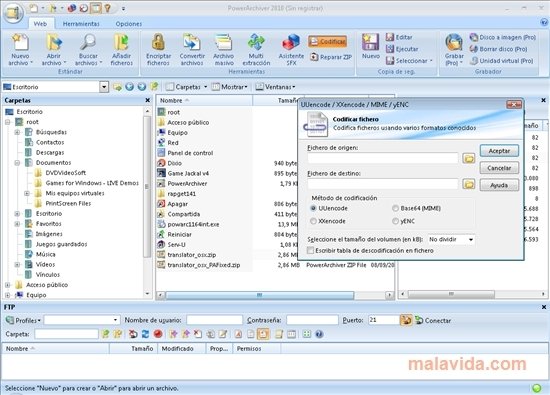The width and height of the screenshot is (550, 395).
Task: Select Unidad virtual (Pro)
Action: coord(502,61)
